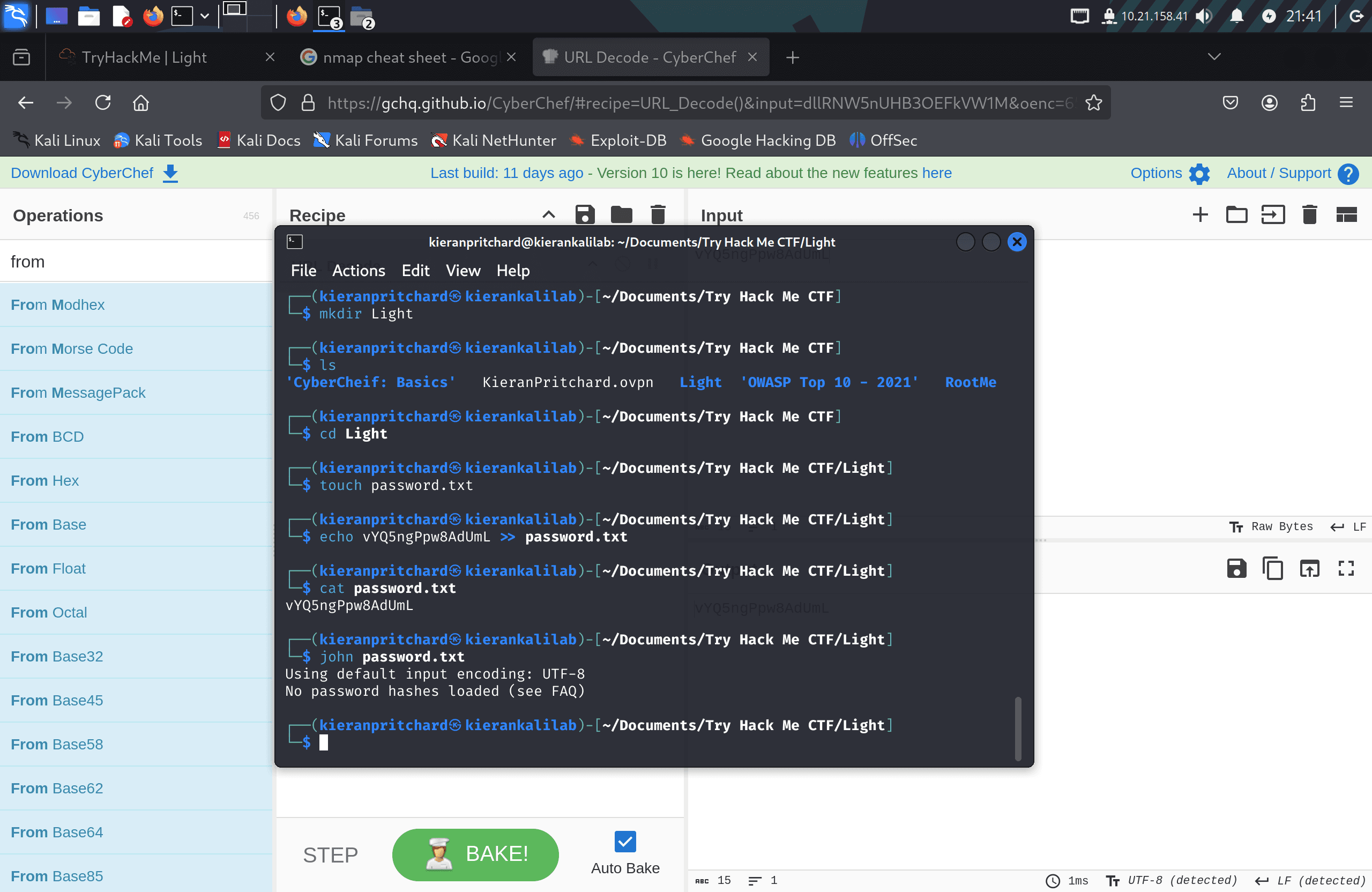The image size is (1372, 892).
Task: Select From Modhex operation
Action: tap(136, 304)
